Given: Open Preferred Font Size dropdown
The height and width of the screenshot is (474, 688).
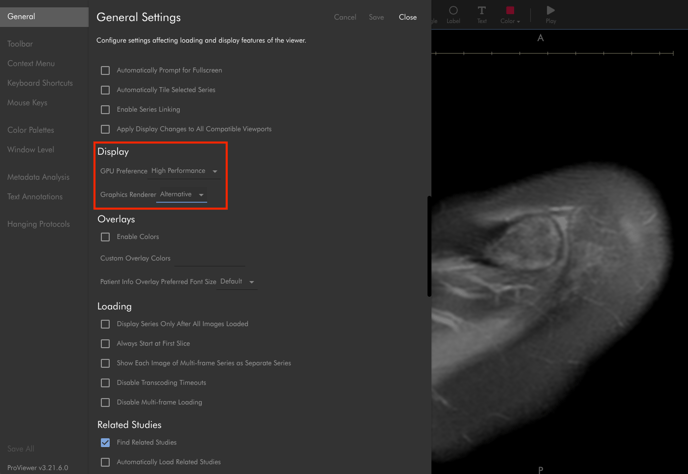Looking at the screenshot, I should tap(237, 282).
